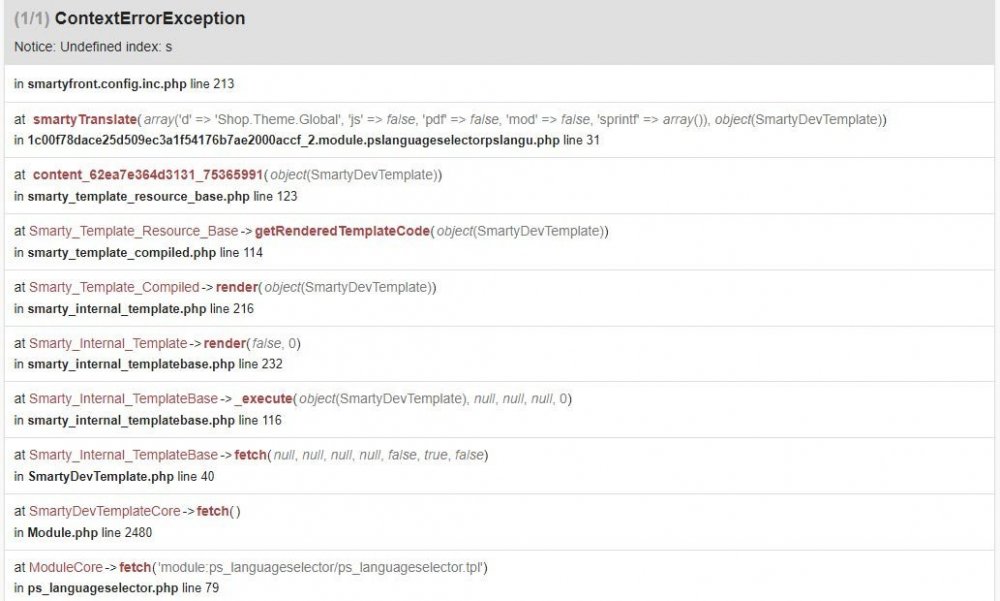Click the Smarty_Internal_Template render(false, 0) method

pos(225,343)
